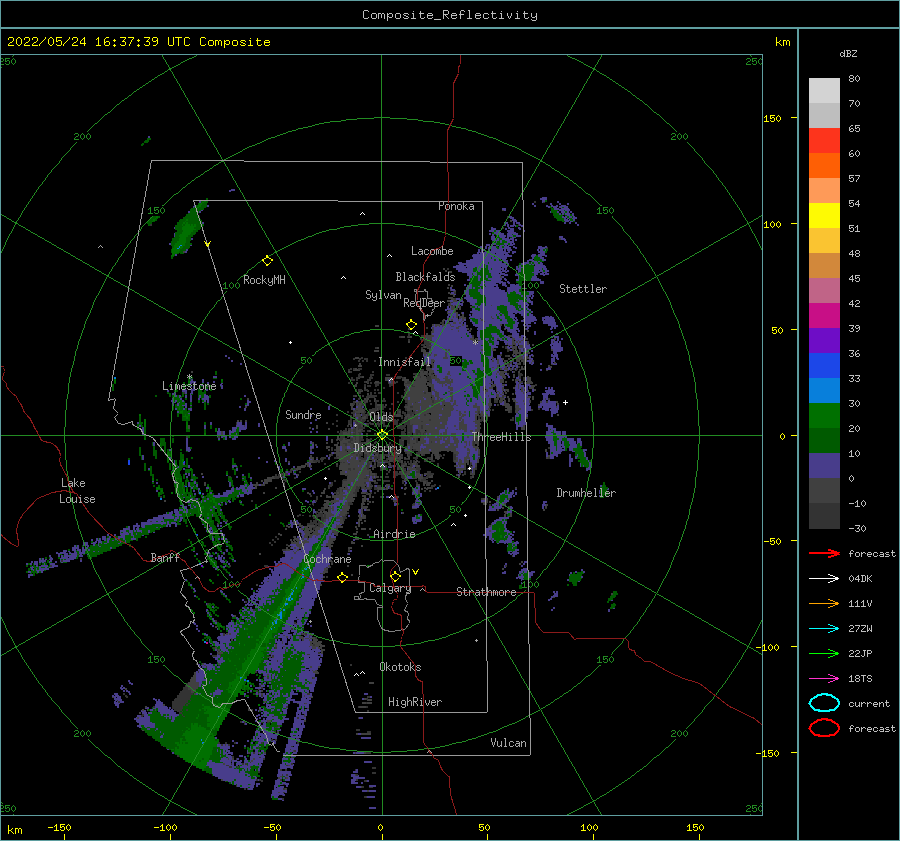Click the blue 33 dBZ color swatch
The width and height of the screenshot is (900, 841).
click(824, 366)
